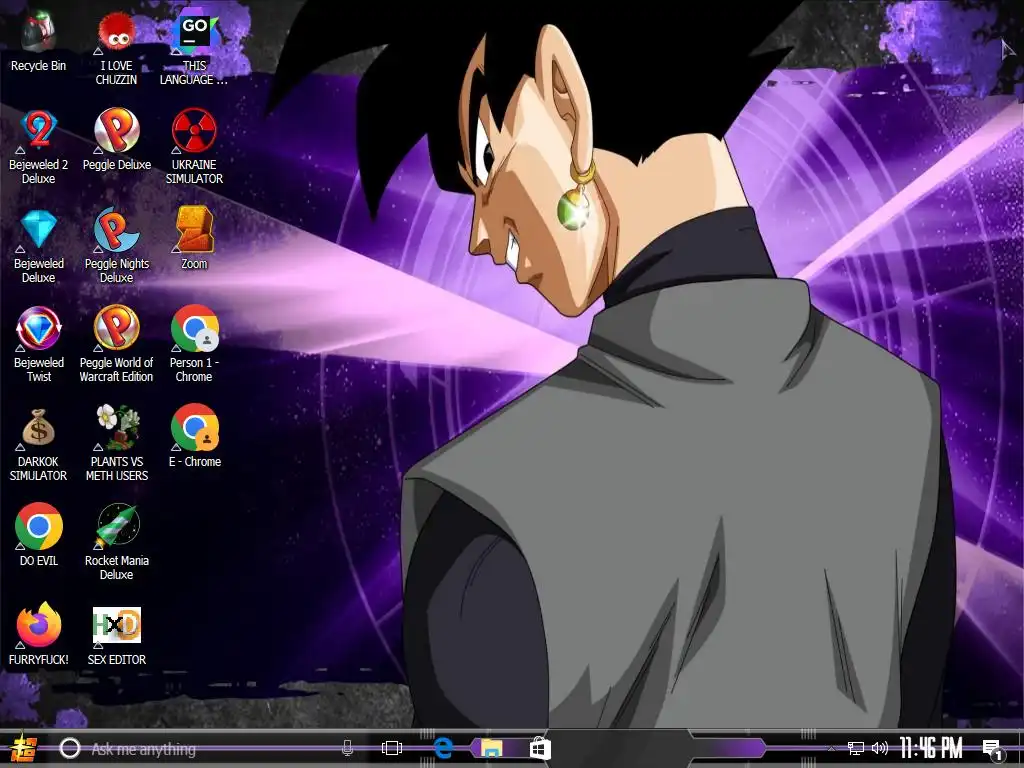
Task: Select Peggle World of Warcraft Edition icon
Action: click(x=116, y=328)
